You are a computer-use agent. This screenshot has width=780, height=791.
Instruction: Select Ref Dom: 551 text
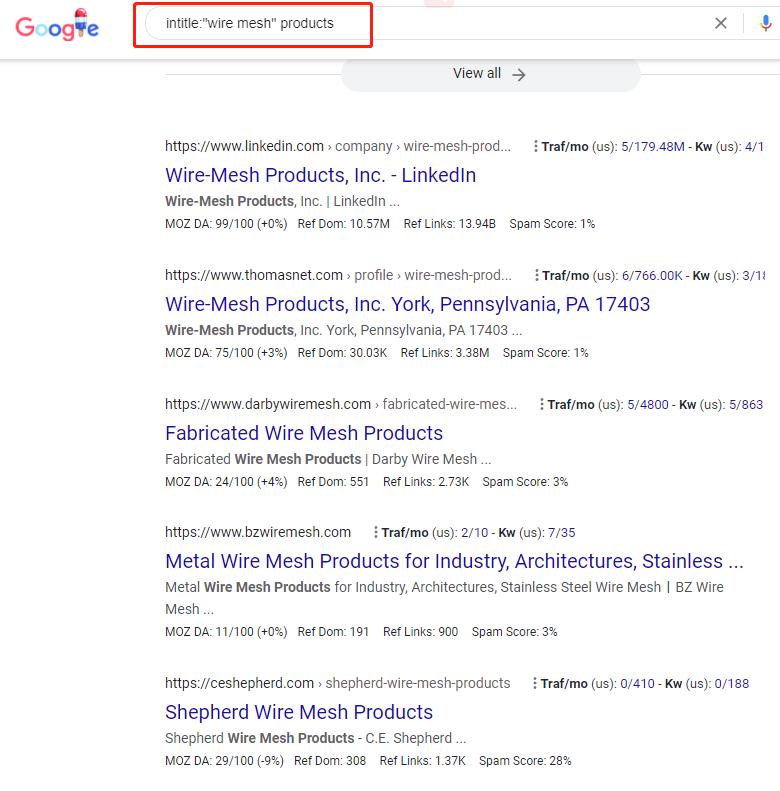pos(333,482)
